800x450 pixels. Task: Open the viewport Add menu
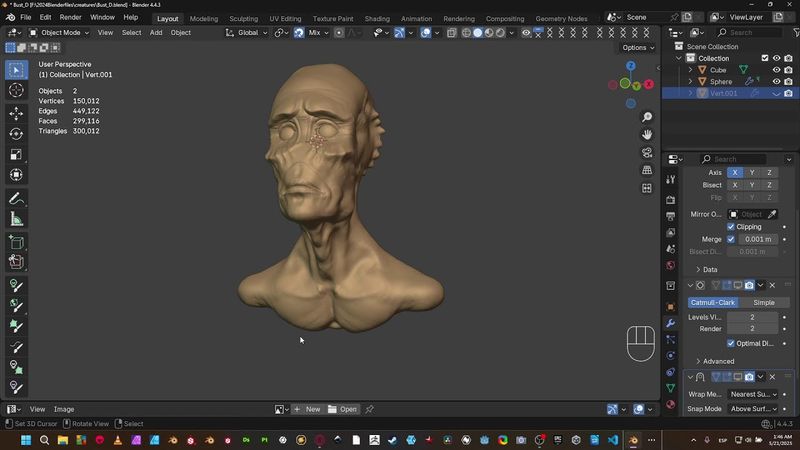pyautogui.click(x=156, y=33)
